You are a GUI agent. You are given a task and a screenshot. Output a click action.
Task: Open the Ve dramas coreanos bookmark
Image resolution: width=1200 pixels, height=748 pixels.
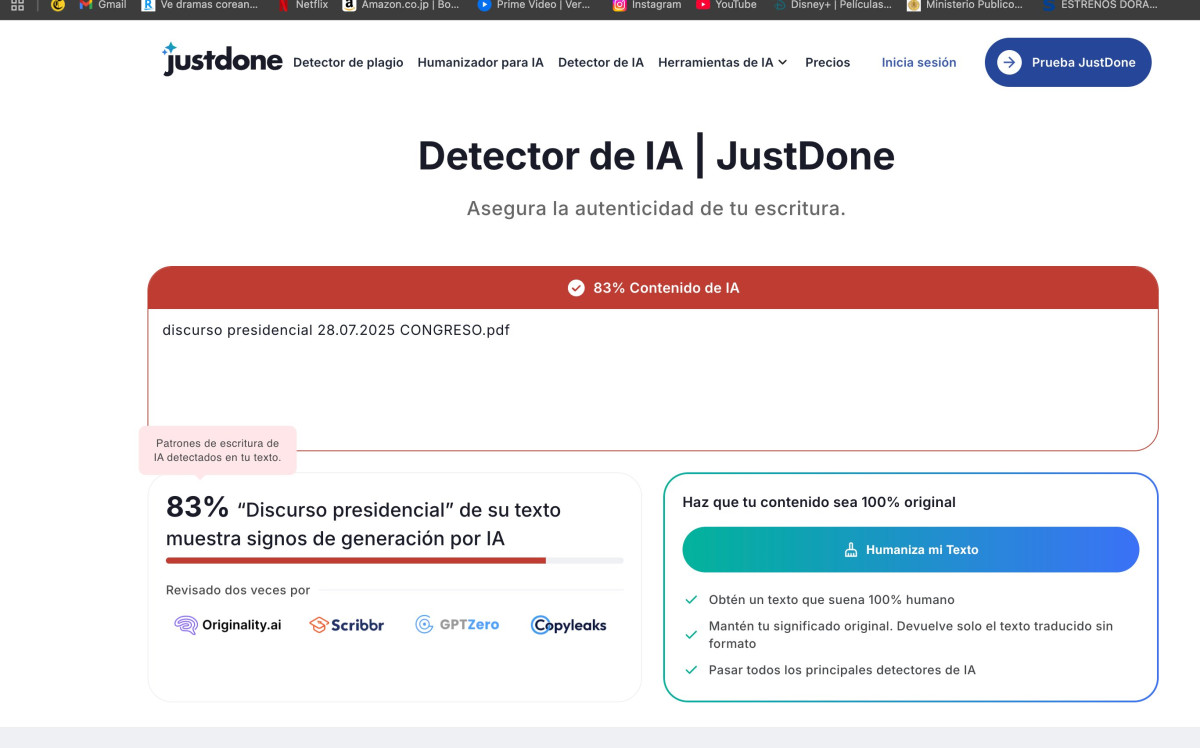(200, 5)
